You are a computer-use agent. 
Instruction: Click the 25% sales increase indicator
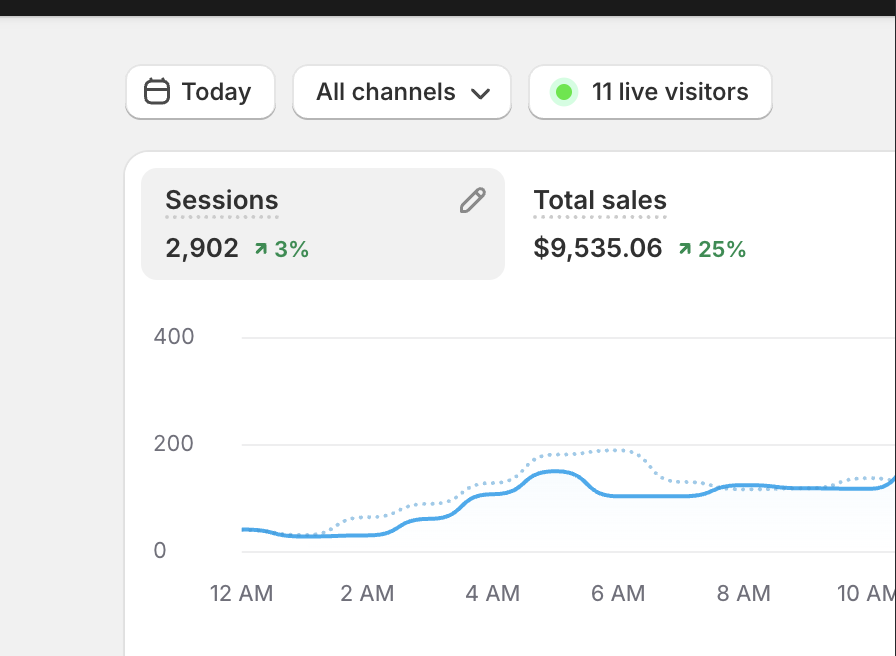712,249
